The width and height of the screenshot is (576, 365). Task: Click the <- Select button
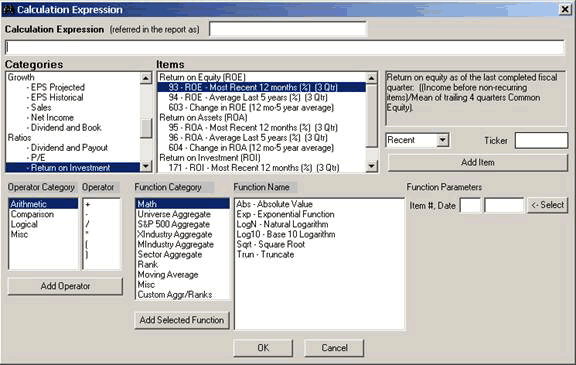547,205
